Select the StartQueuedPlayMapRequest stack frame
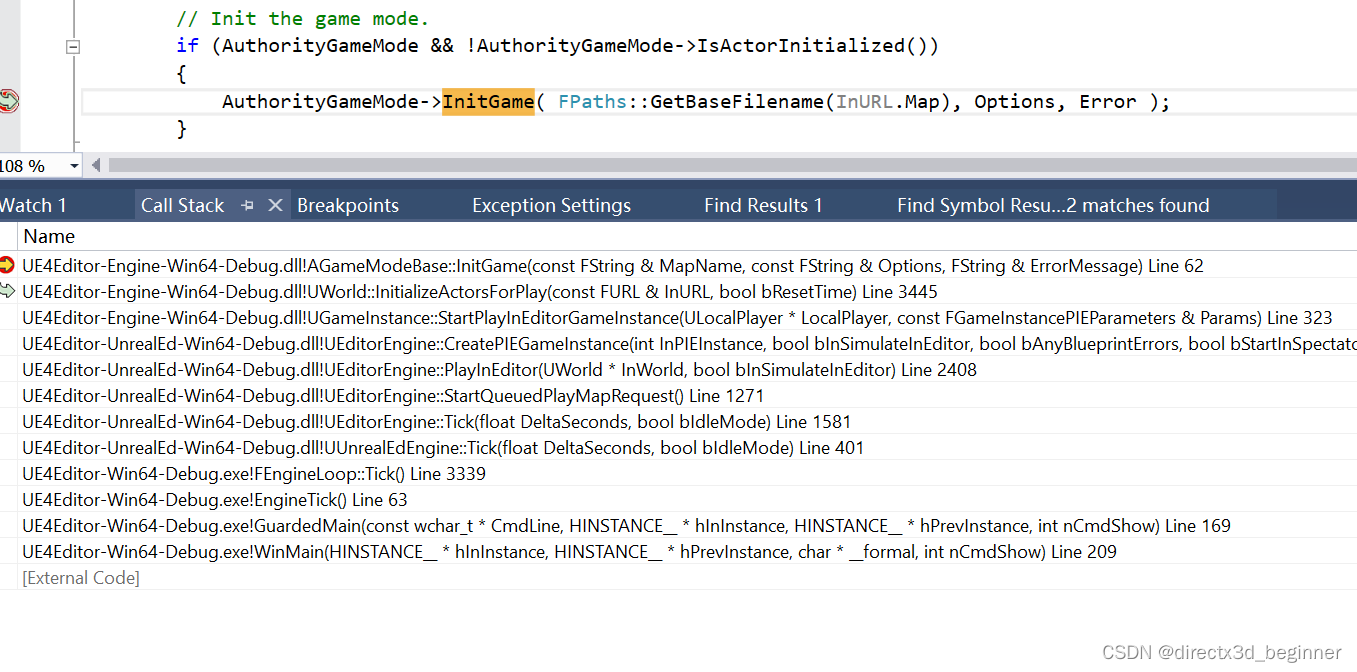This screenshot has width=1357, height=672. (393, 396)
